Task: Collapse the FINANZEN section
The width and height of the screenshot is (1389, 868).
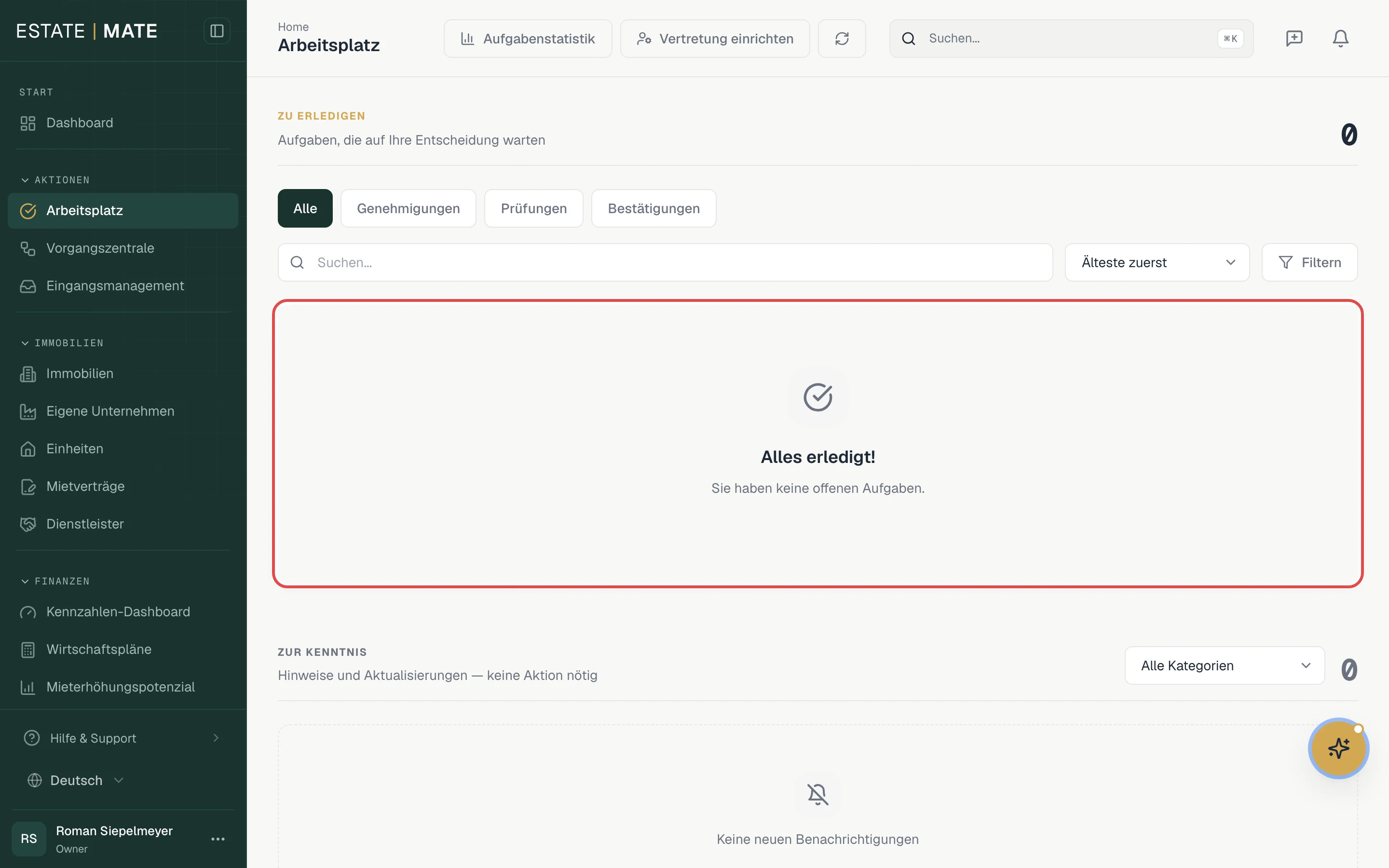Action: tap(55, 582)
